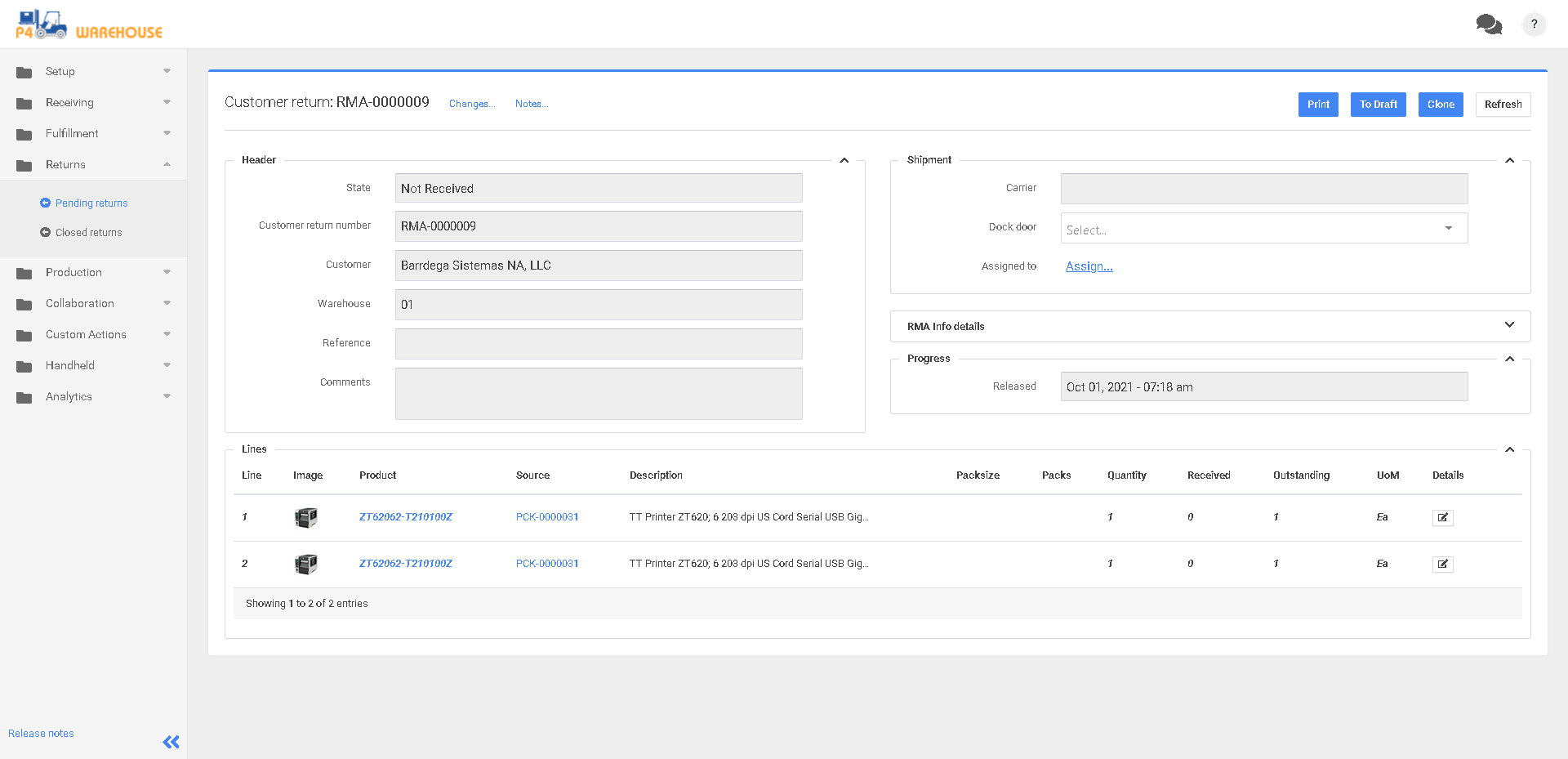This screenshot has height=759, width=1568.
Task: Collapse the Header section
Action: click(x=844, y=160)
